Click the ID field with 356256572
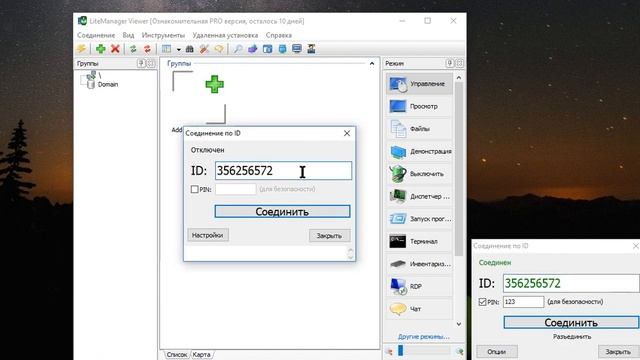 pyautogui.click(x=283, y=171)
